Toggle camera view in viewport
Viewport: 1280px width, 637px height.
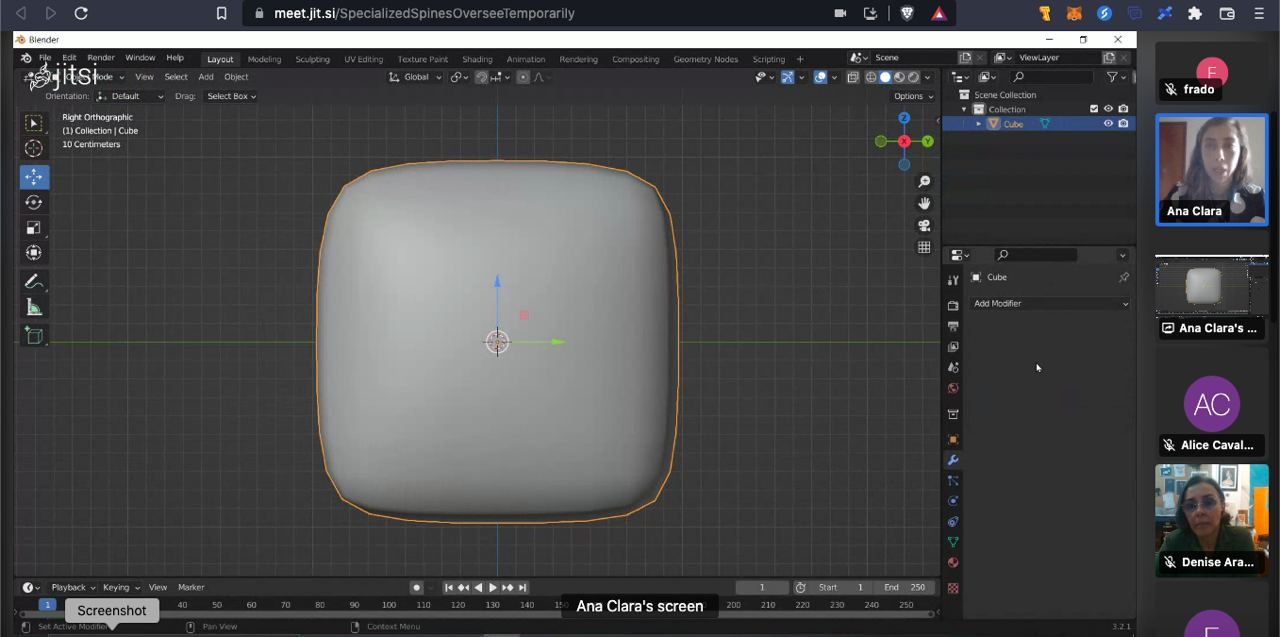(x=924, y=225)
